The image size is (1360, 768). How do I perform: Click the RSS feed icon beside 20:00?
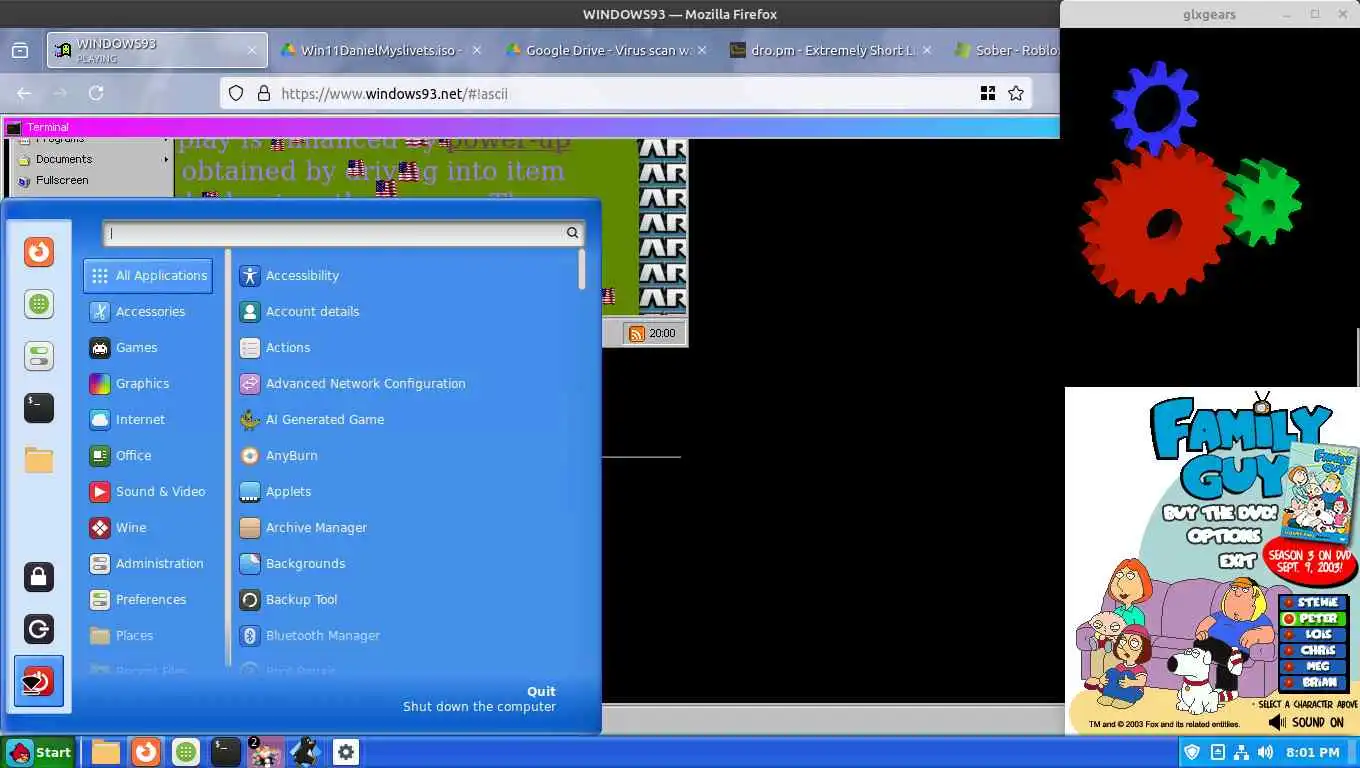[x=636, y=333]
